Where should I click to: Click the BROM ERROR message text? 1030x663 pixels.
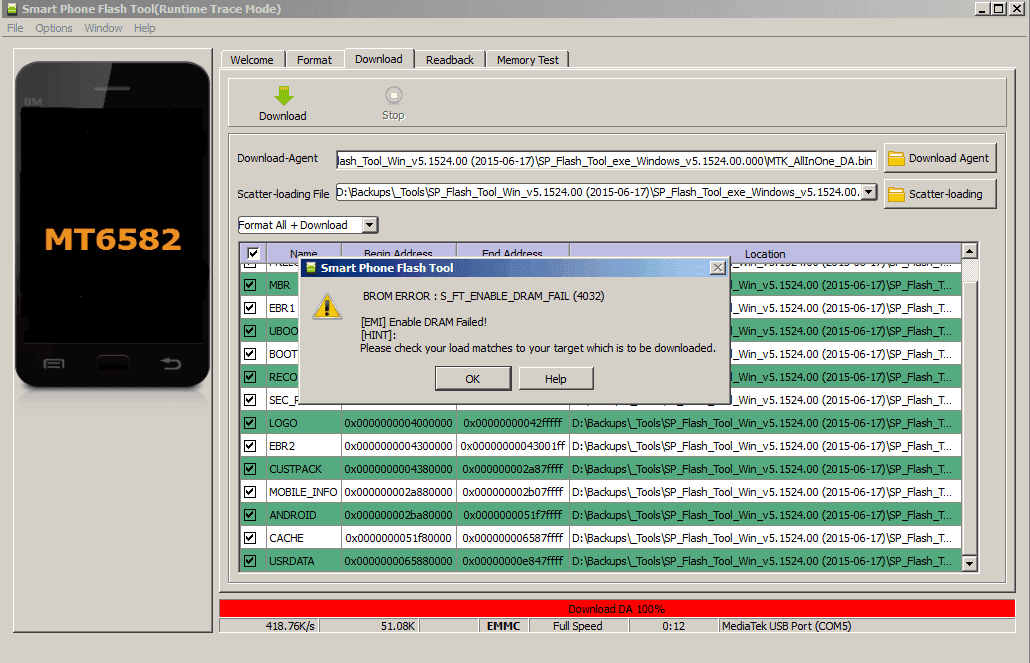click(x=483, y=296)
